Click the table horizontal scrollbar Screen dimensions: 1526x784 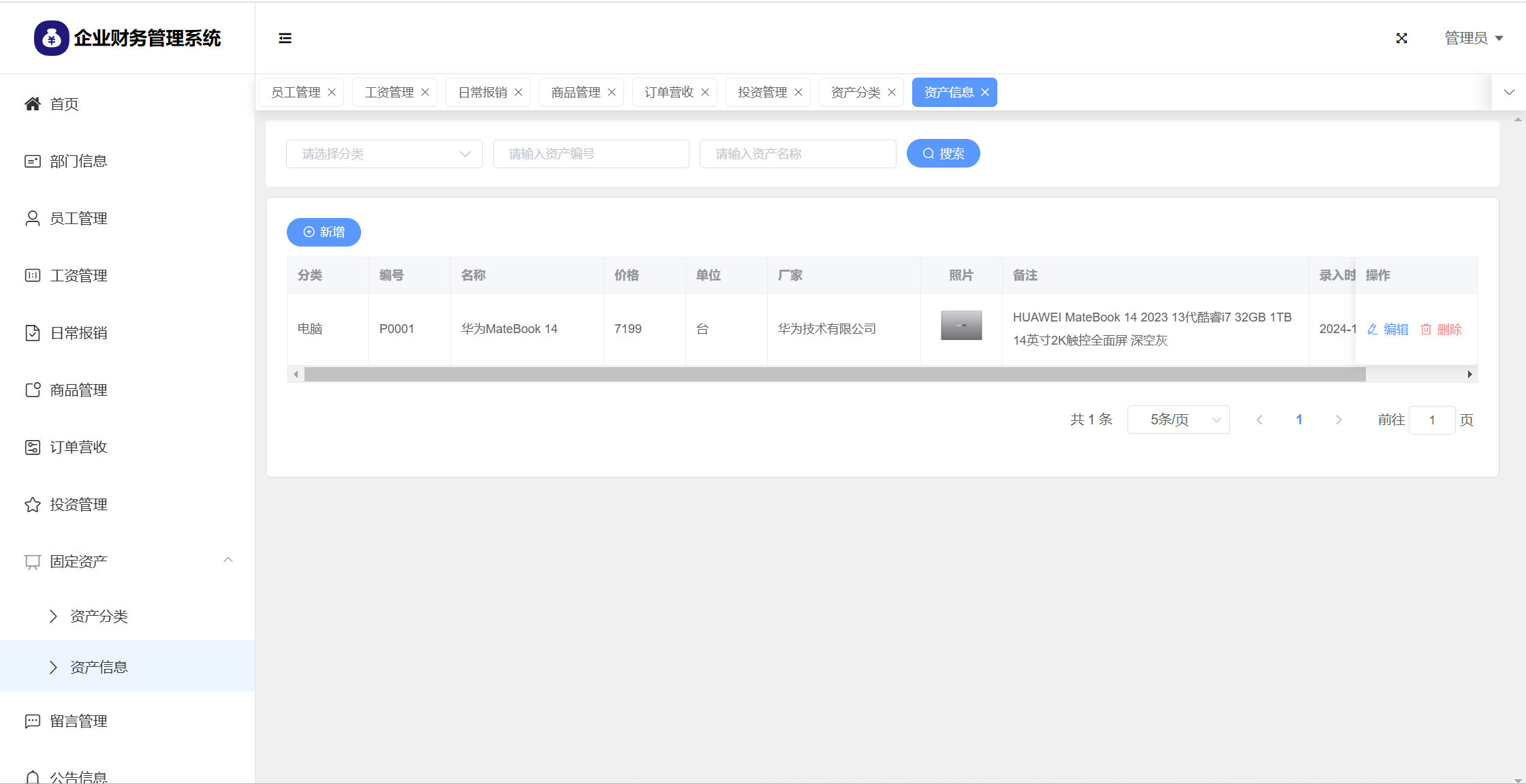(835, 375)
